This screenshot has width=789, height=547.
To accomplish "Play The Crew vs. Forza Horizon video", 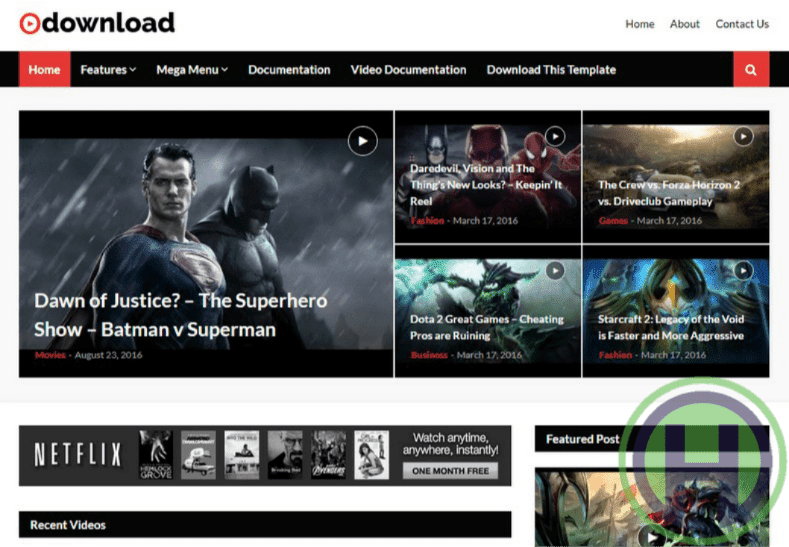I will pos(743,136).
